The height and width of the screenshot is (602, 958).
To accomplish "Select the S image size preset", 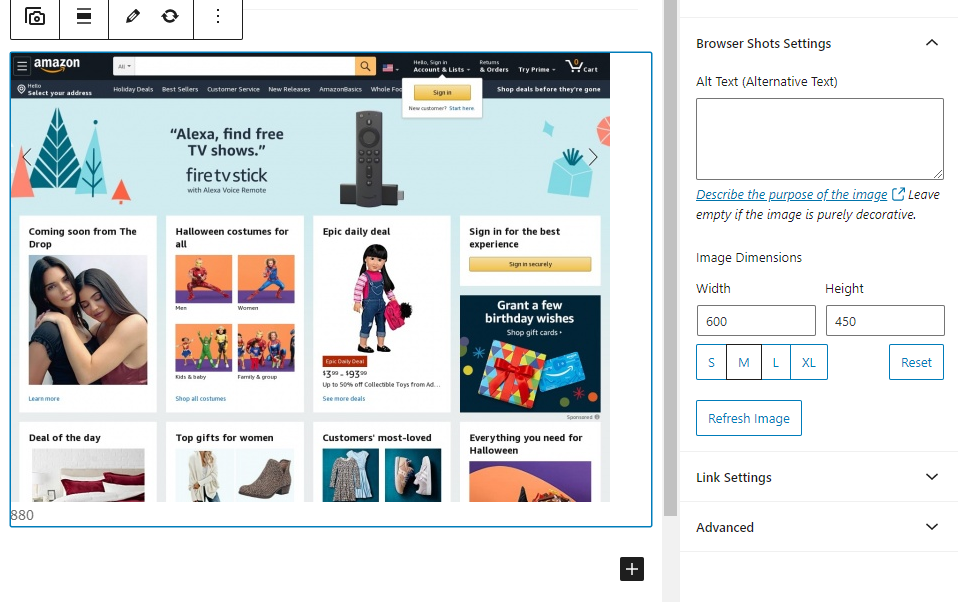I will coord(711,362).
